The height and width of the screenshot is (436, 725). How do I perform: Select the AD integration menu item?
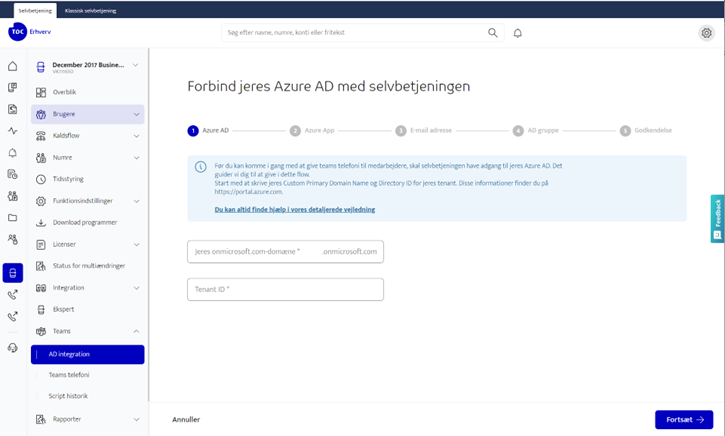click(x=88, y=354)
